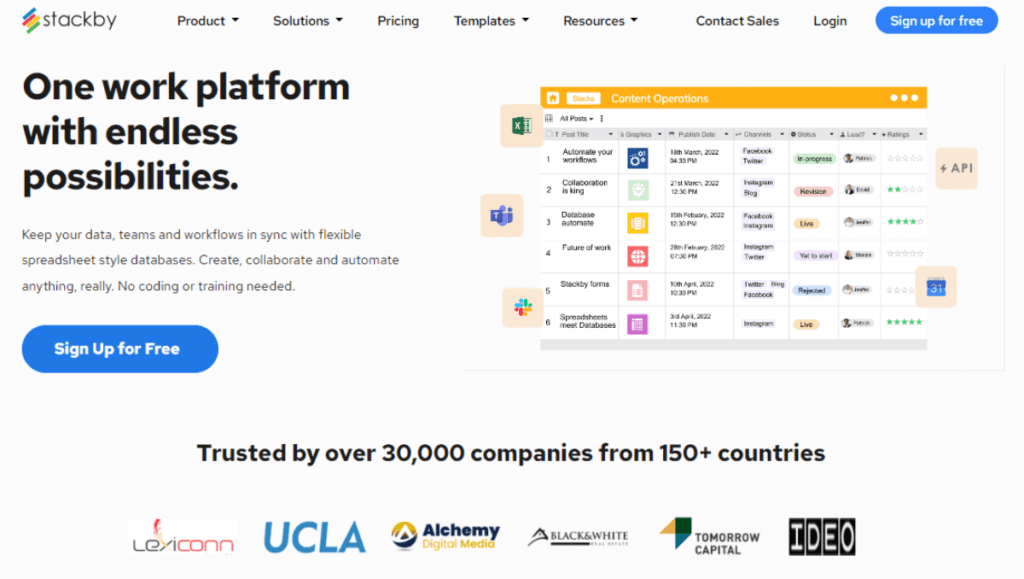Screen dimensions: 1024x579
Task: Click the Home icon in Content Operations header
Action: coord(551,98)
